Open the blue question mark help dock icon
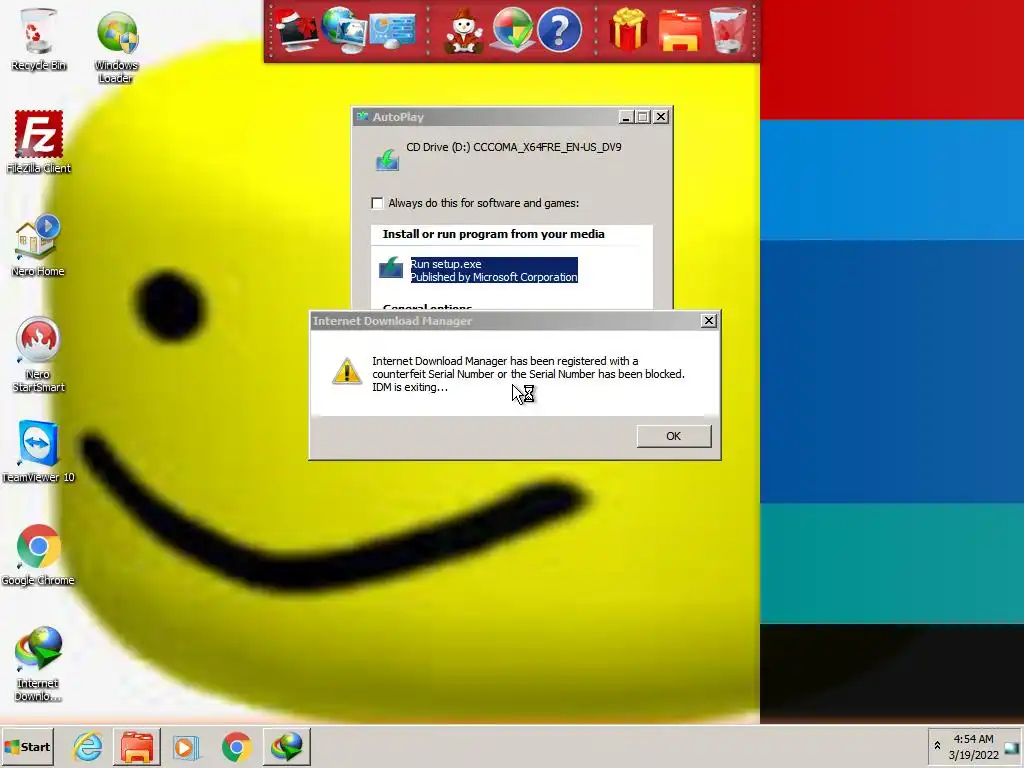 coord(559,30)
